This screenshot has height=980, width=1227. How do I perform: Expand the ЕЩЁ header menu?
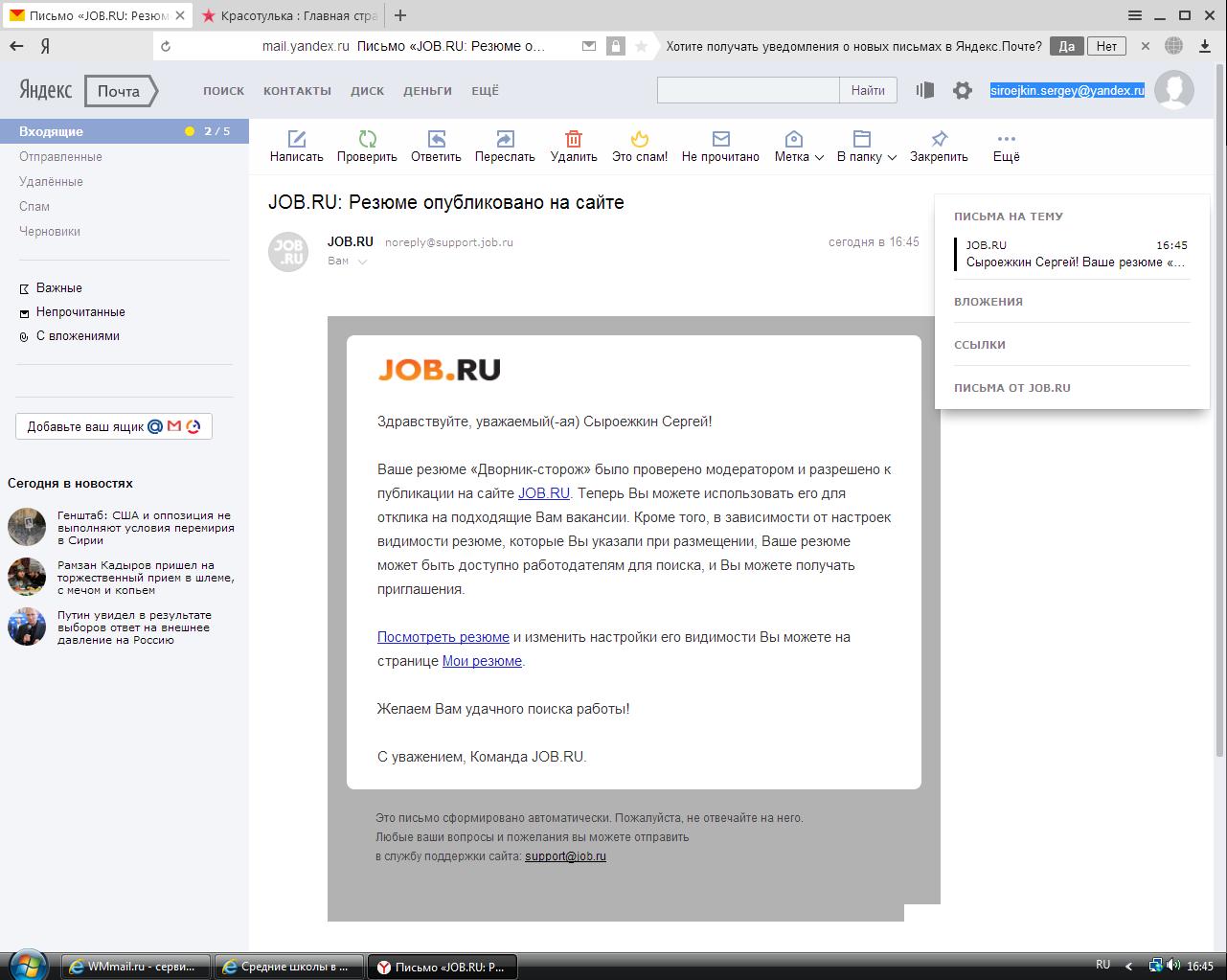(485, 91)
